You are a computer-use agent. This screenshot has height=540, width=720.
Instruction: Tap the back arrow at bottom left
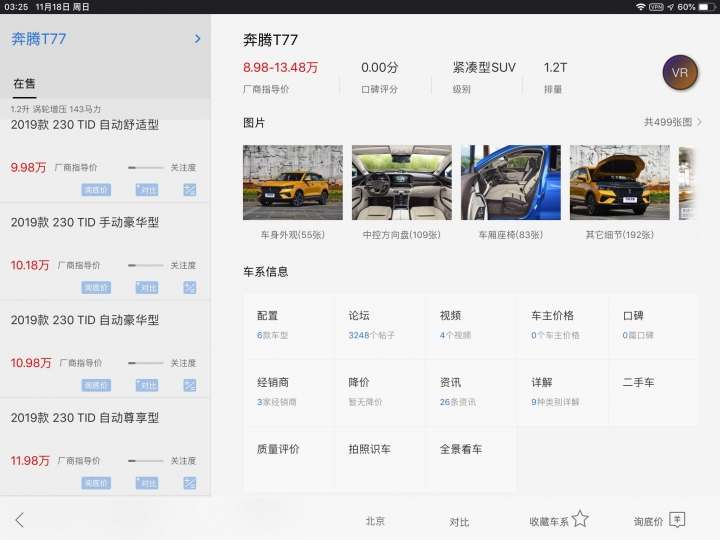(19, 520)
